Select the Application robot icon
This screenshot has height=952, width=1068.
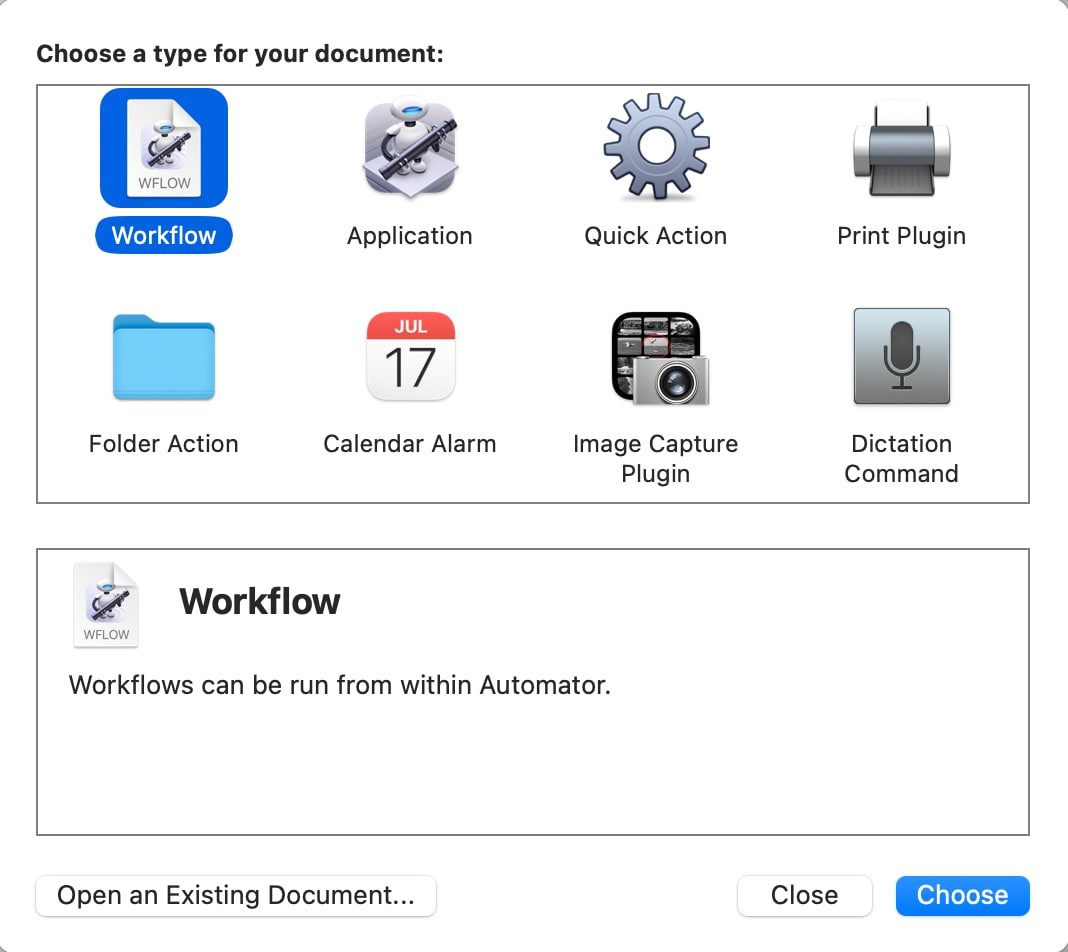[410, 148]
